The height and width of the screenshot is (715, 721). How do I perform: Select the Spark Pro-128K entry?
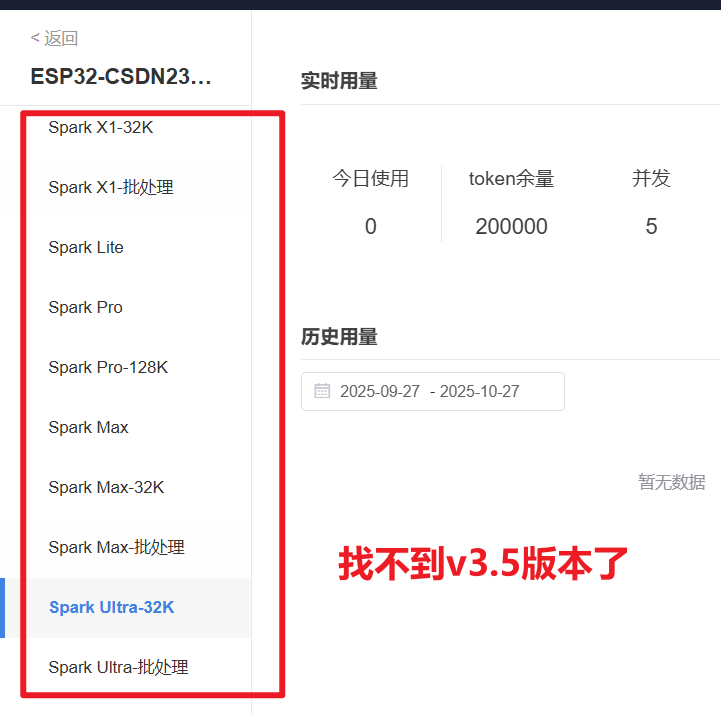click(x=108, y=367)
